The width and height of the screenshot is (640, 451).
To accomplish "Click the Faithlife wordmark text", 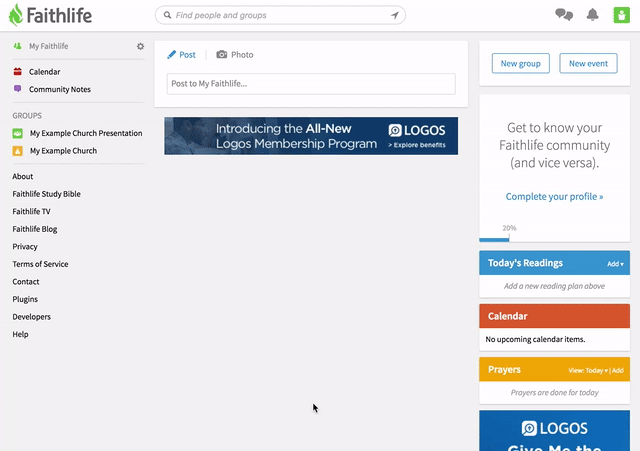I will tap(59, 16).
